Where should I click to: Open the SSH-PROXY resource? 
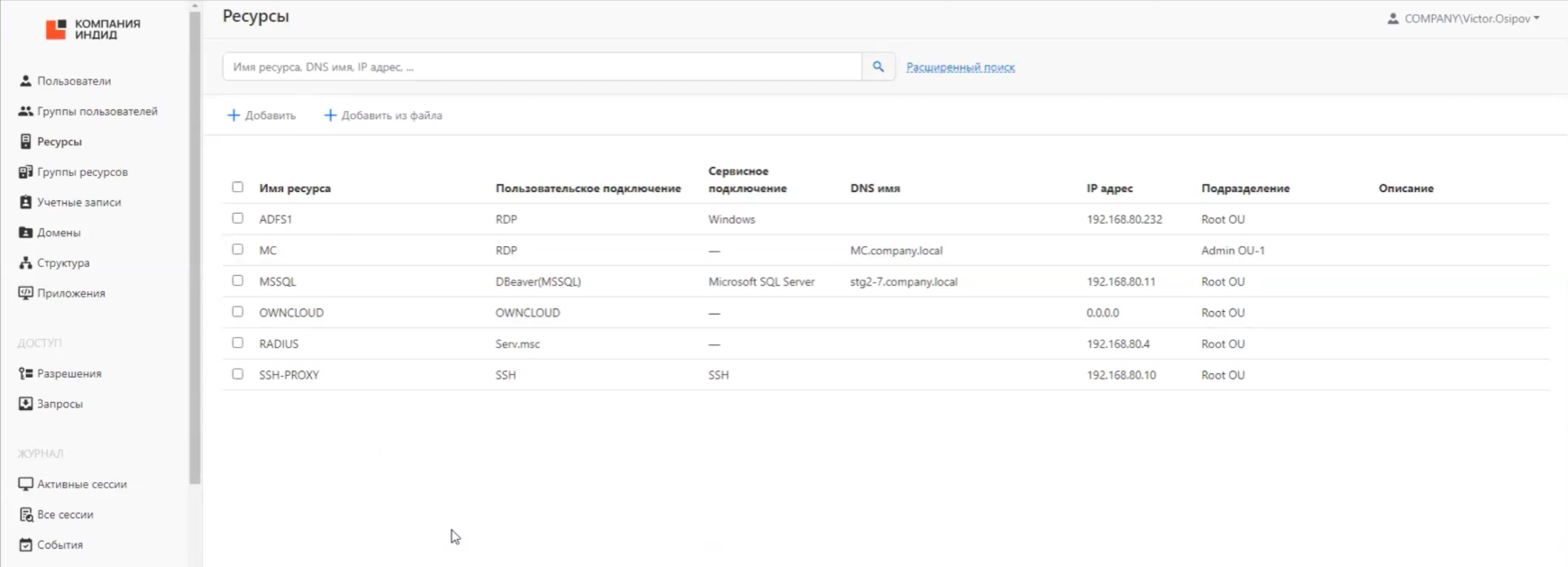(289, 375)
